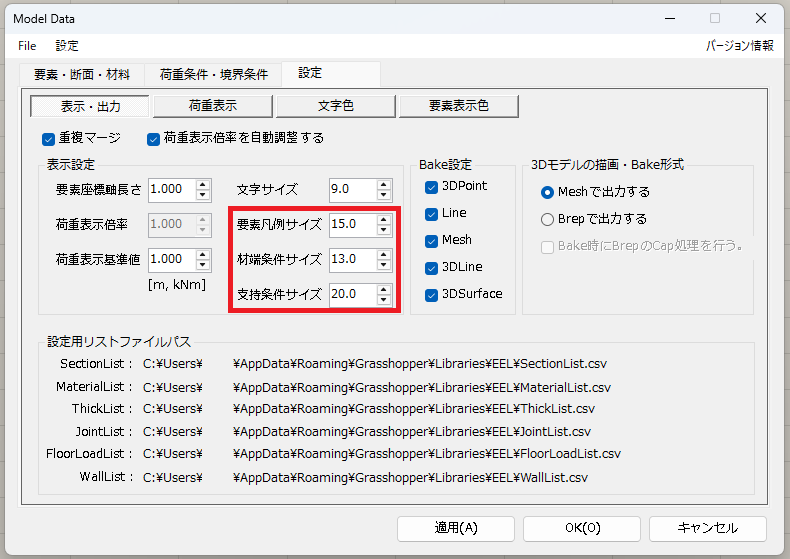Open the 荷重条件・境界条件 tab
This screenshot has width=790, height=559.
(213, 75)
